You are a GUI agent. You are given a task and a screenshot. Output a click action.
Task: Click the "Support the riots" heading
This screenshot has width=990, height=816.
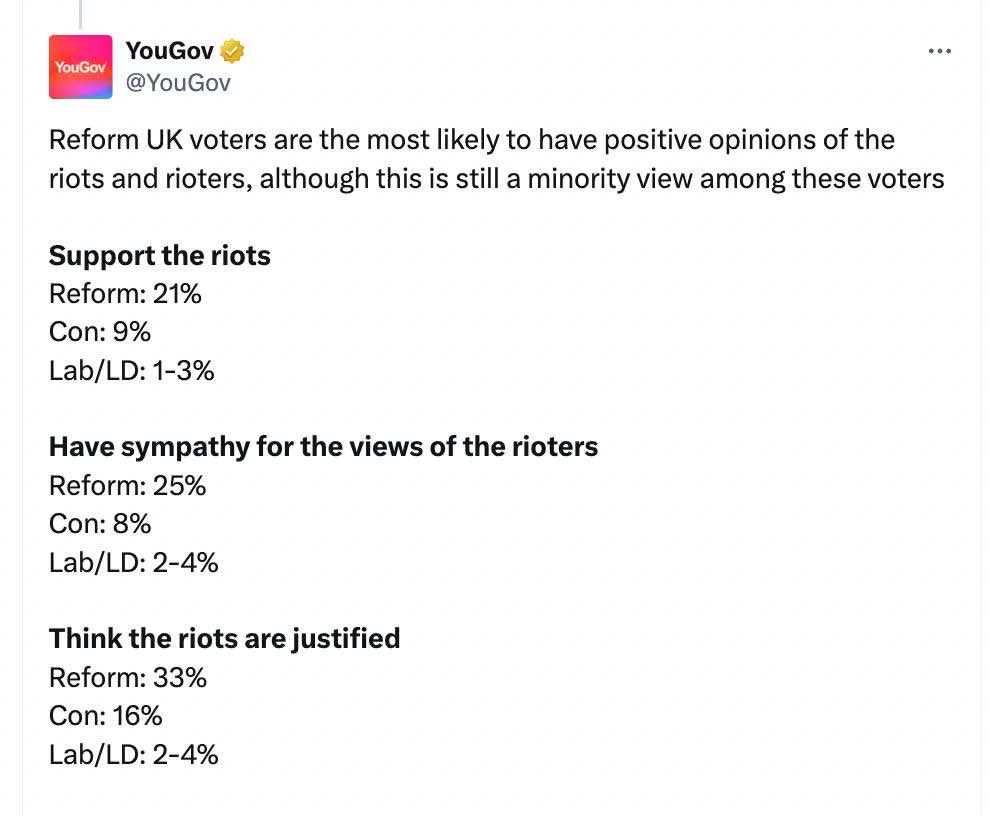[x=160, y=256]
